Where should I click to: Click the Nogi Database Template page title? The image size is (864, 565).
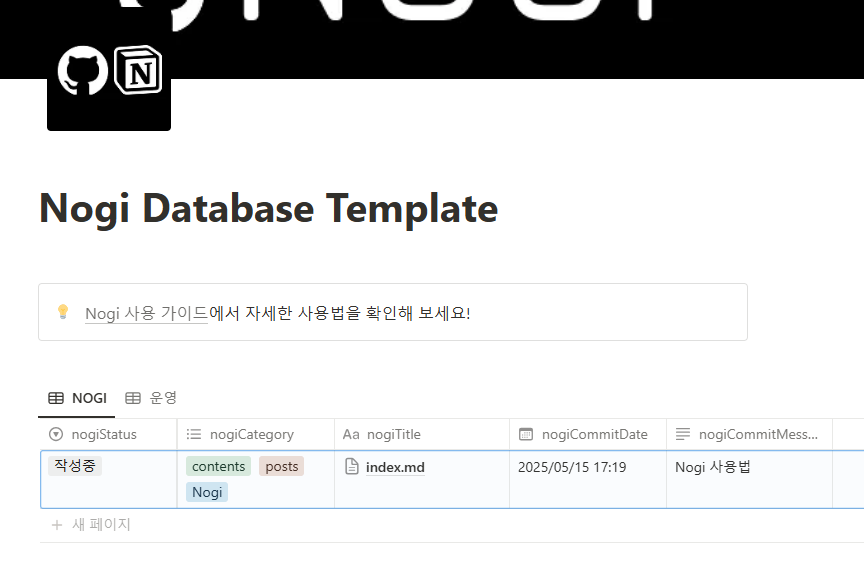tap(268, 208)
